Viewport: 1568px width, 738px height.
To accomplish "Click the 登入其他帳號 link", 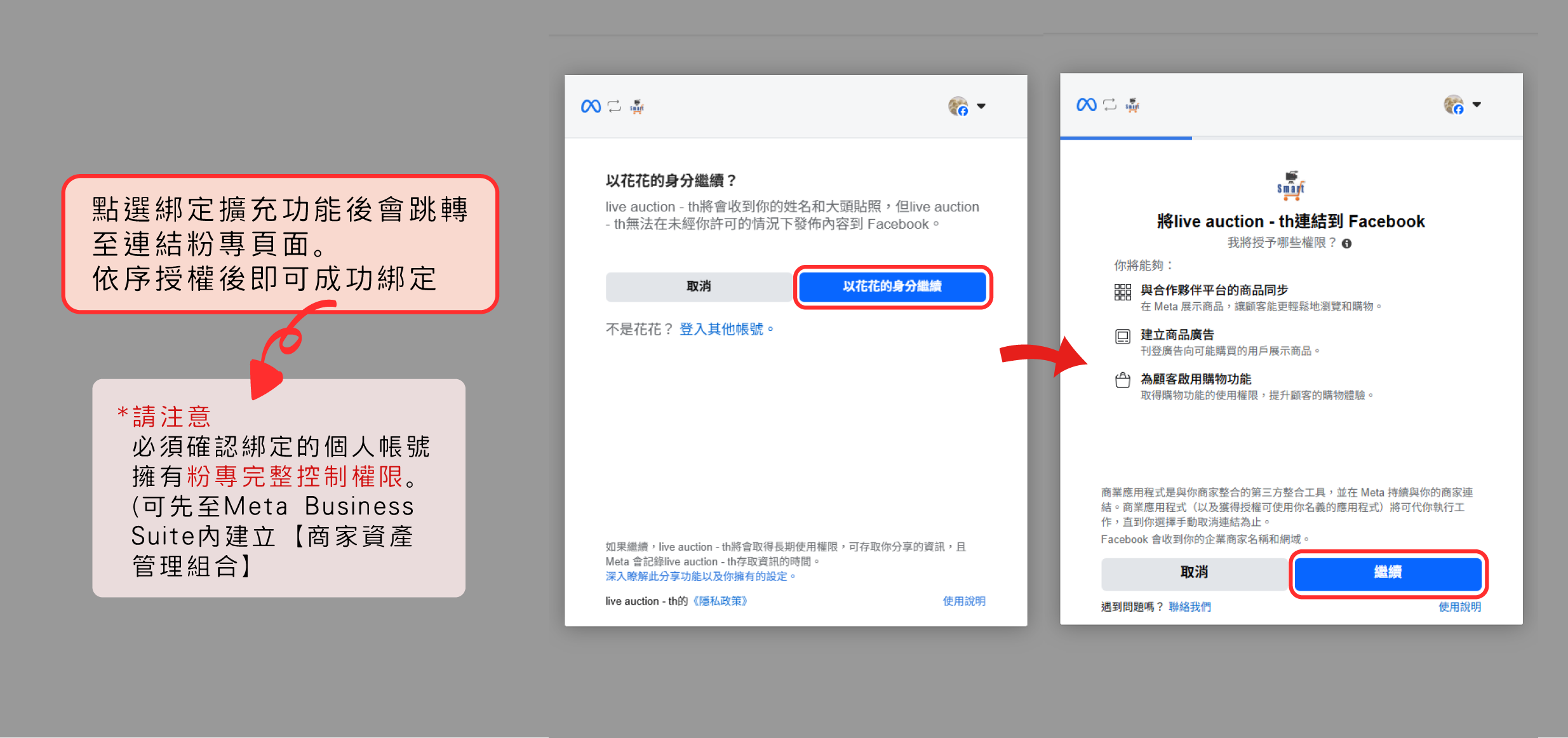I will pyautogui.click(x=721, y=329).
